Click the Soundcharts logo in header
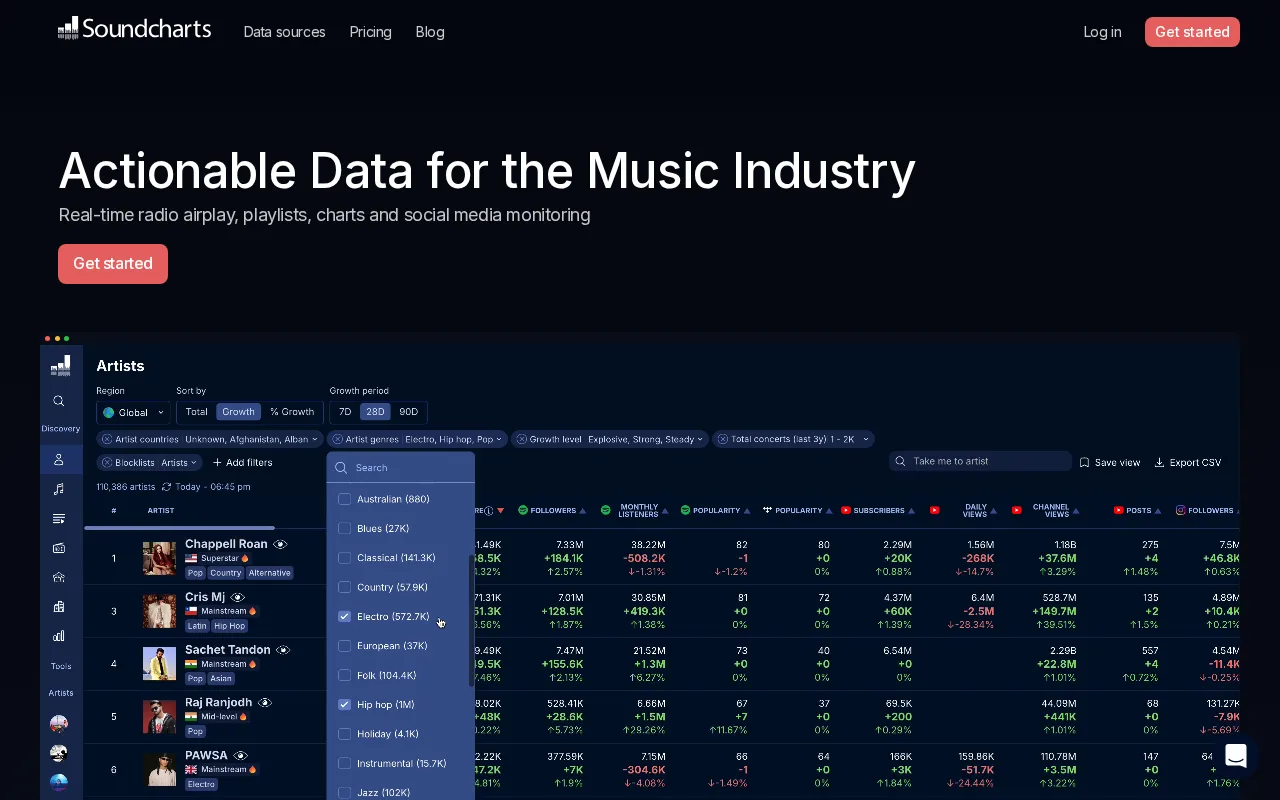Screen dimensions: 1280x800 click(x=134, y=29)
